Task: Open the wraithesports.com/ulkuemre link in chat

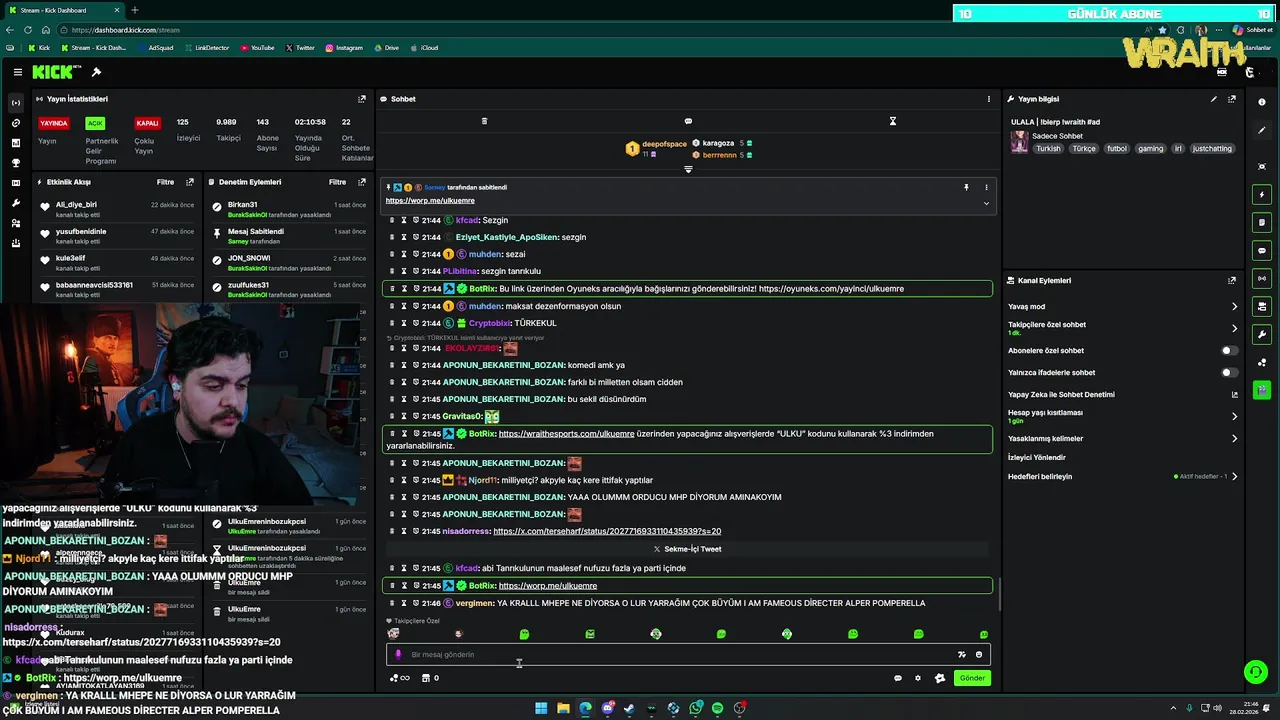Action: [566, 434]
